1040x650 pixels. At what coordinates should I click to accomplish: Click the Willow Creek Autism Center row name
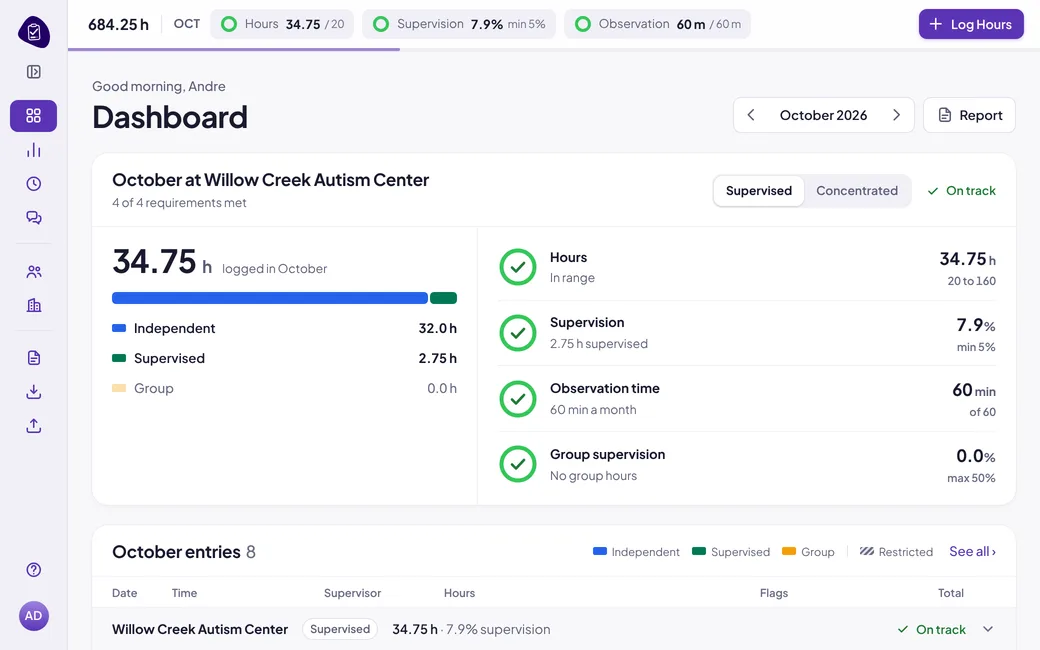pyautogui.click(x=200, y=629)
